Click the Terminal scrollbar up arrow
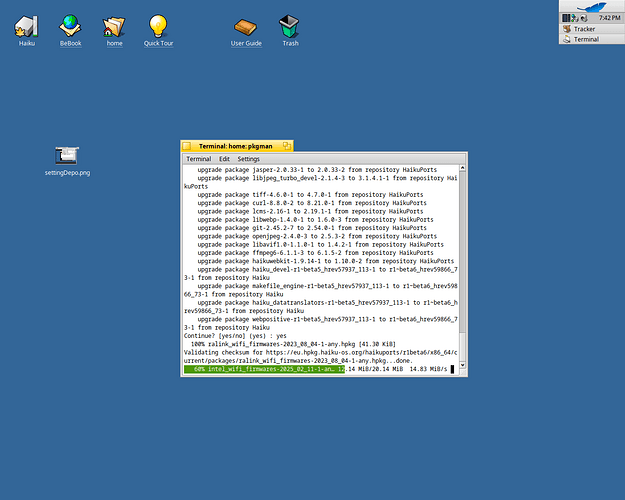This screenshot has width=625, height=500. 462,168
